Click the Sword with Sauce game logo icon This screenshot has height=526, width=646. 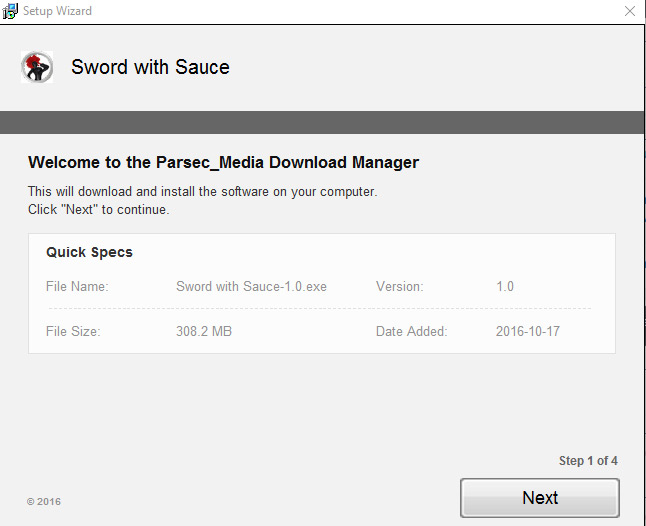[37, 67]
